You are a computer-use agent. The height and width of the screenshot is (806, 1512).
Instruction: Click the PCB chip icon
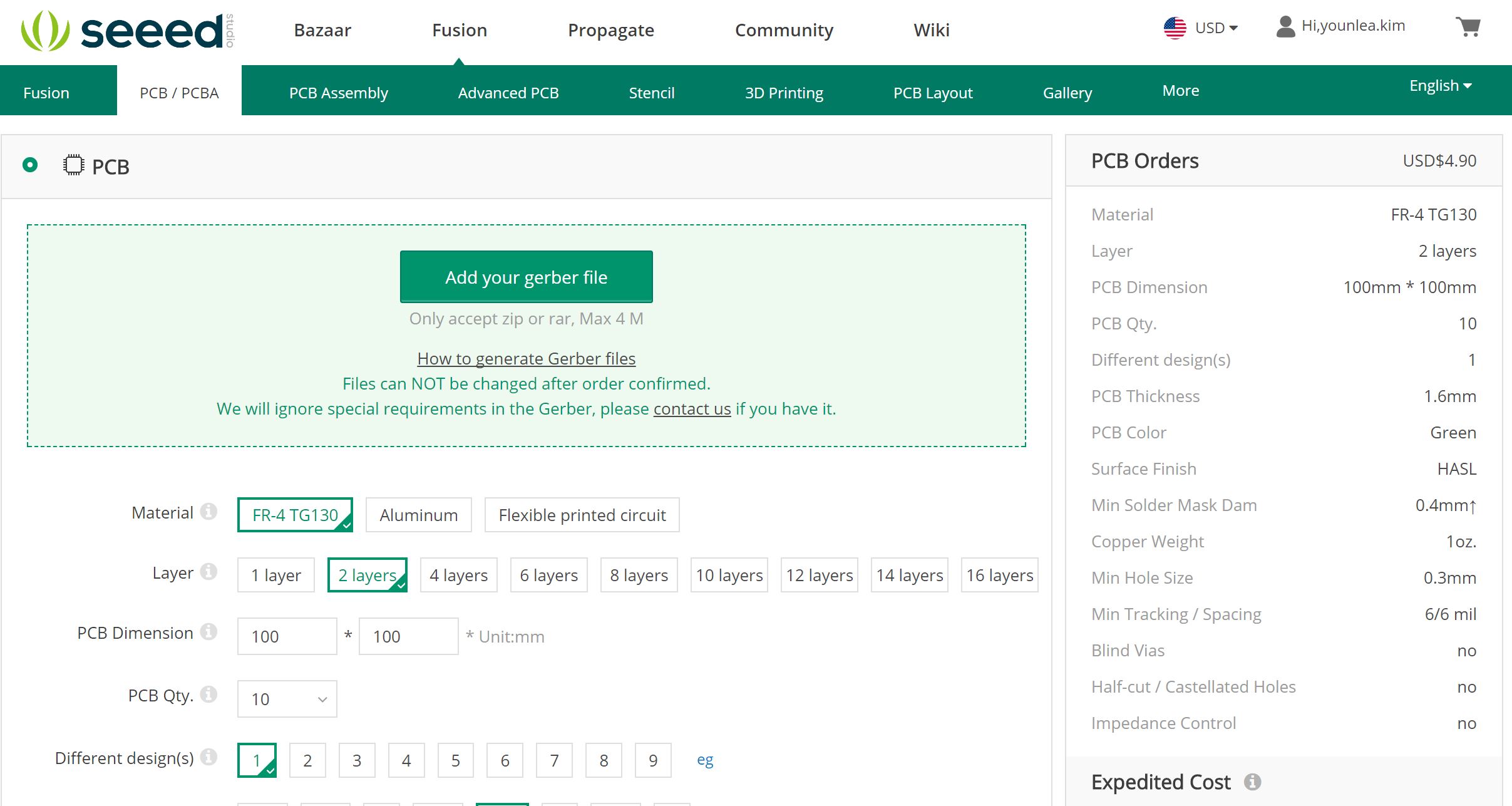pos(73,165)
